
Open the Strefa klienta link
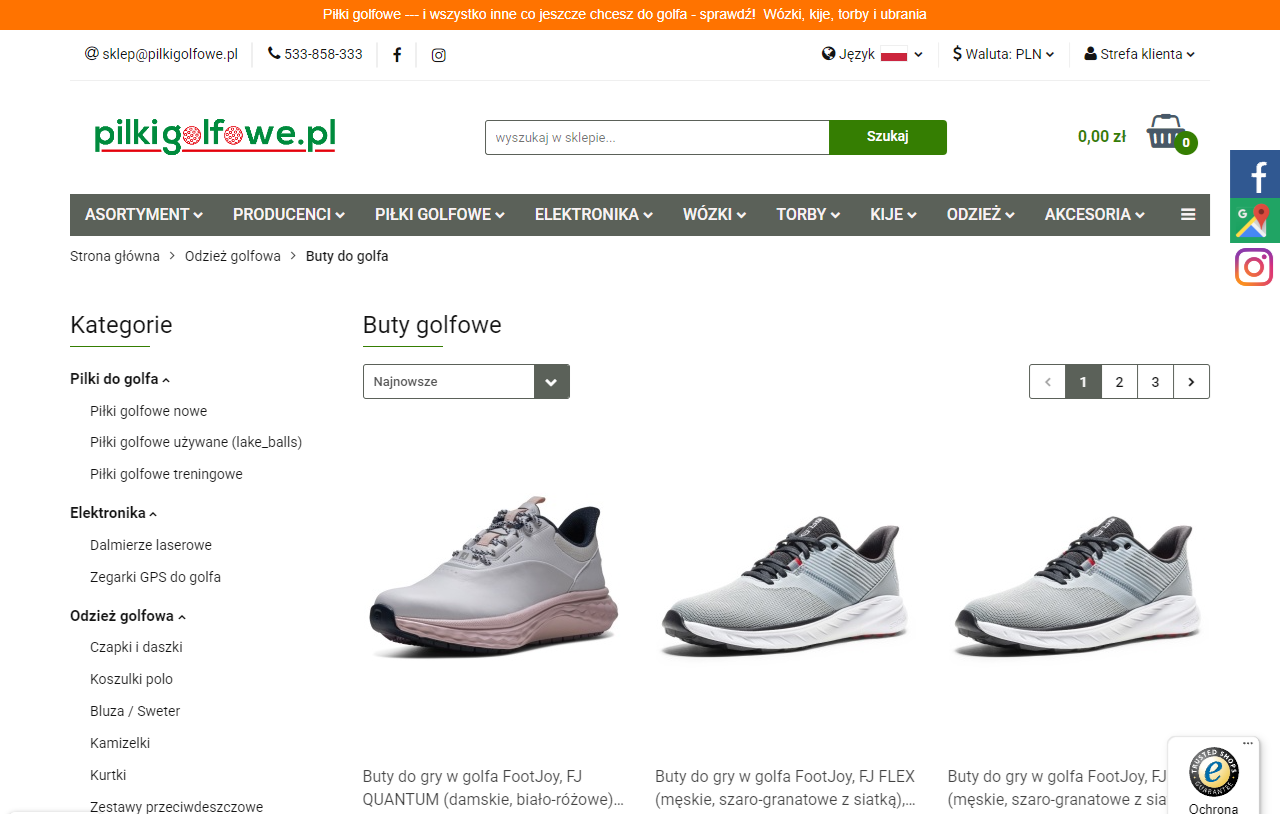coord(1140,55)
